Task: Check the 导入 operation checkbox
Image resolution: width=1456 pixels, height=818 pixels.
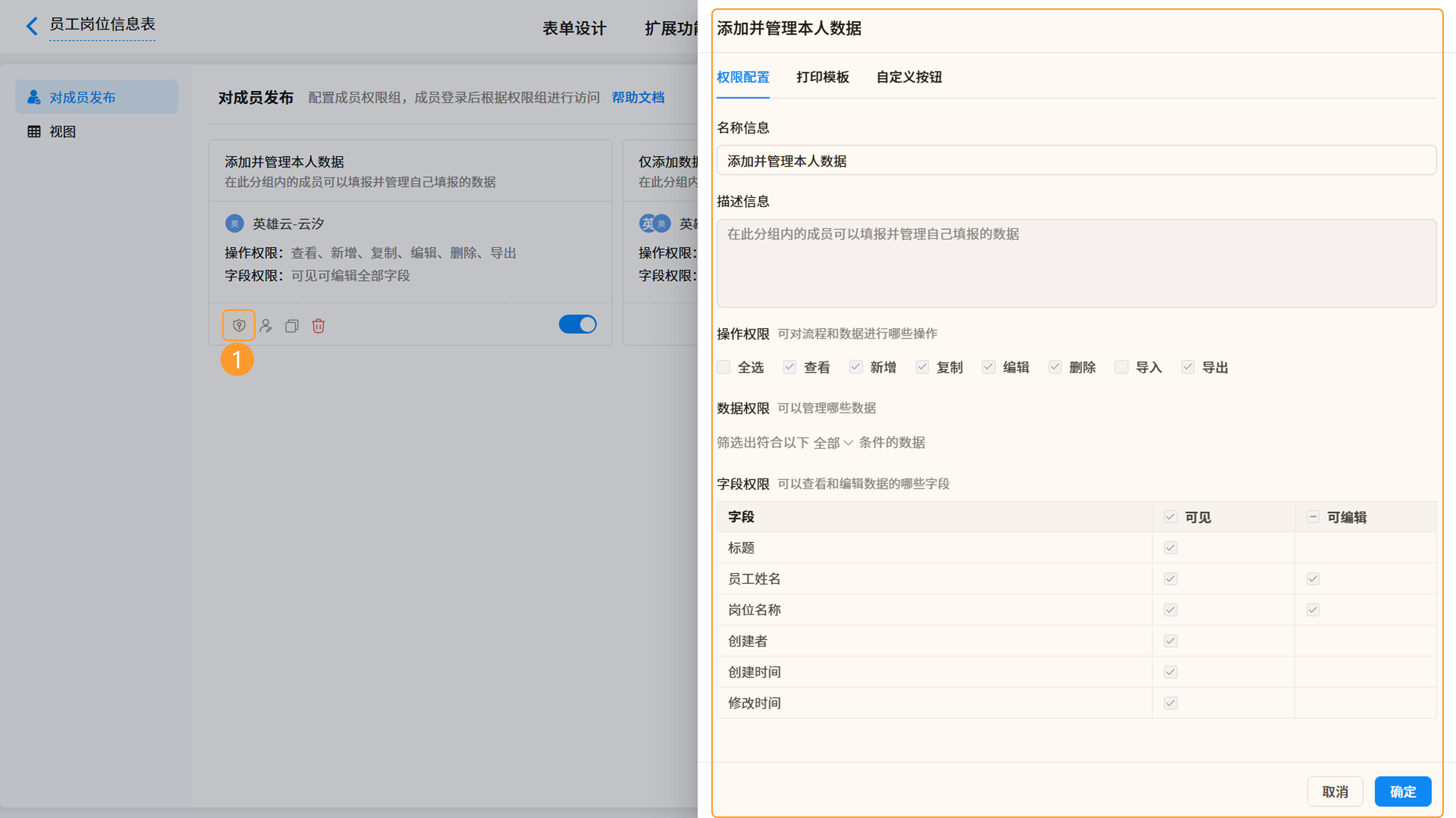Action: (x=1122, y=367)
